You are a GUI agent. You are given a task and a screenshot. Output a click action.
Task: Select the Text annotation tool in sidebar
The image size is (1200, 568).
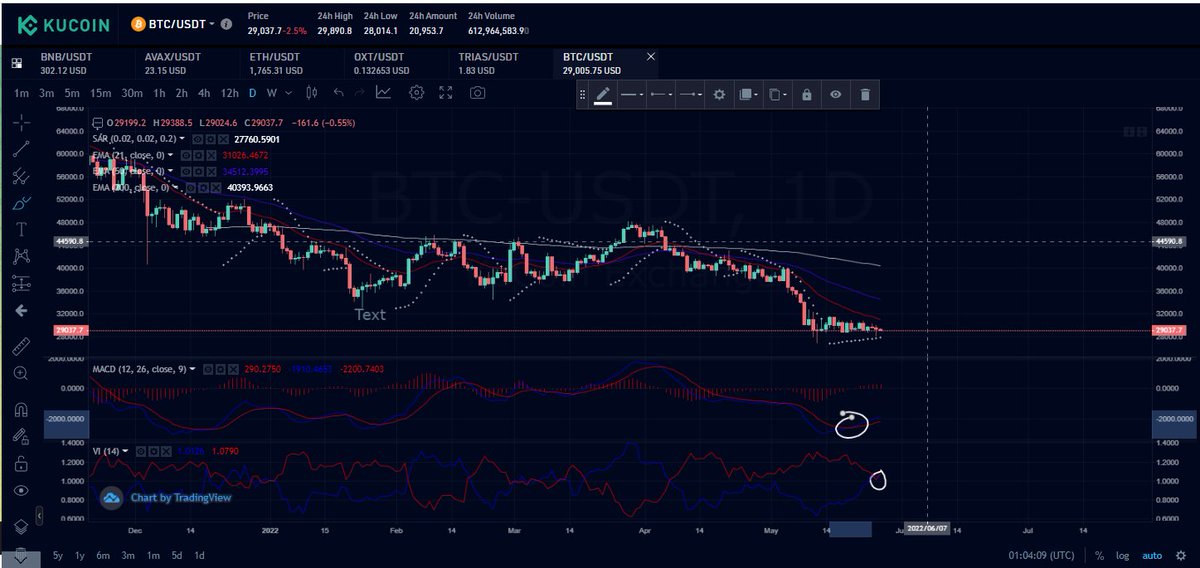(x=21, y=230)
